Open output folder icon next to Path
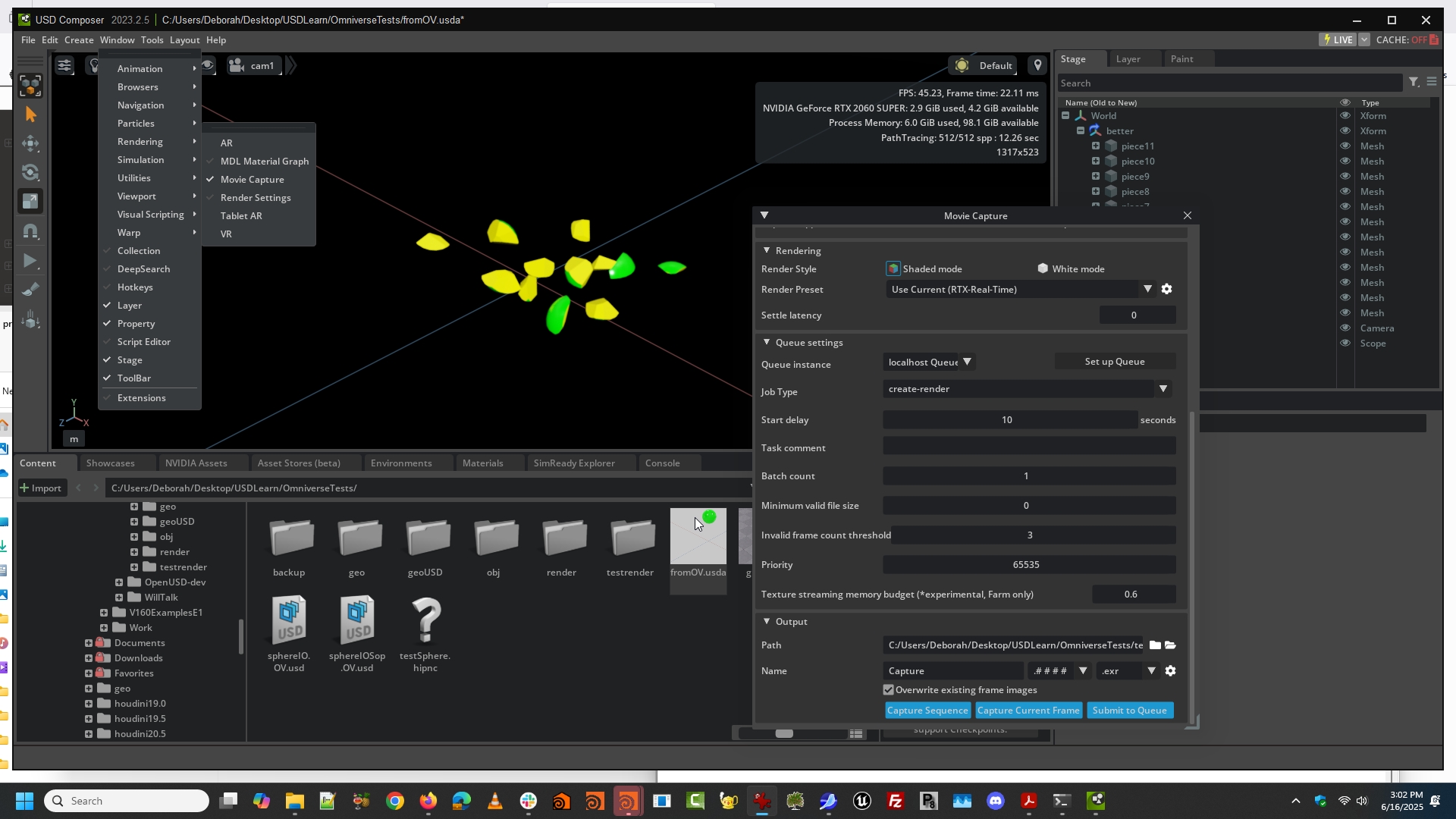The image size is (1456, 819). [x=1170, y=645]
